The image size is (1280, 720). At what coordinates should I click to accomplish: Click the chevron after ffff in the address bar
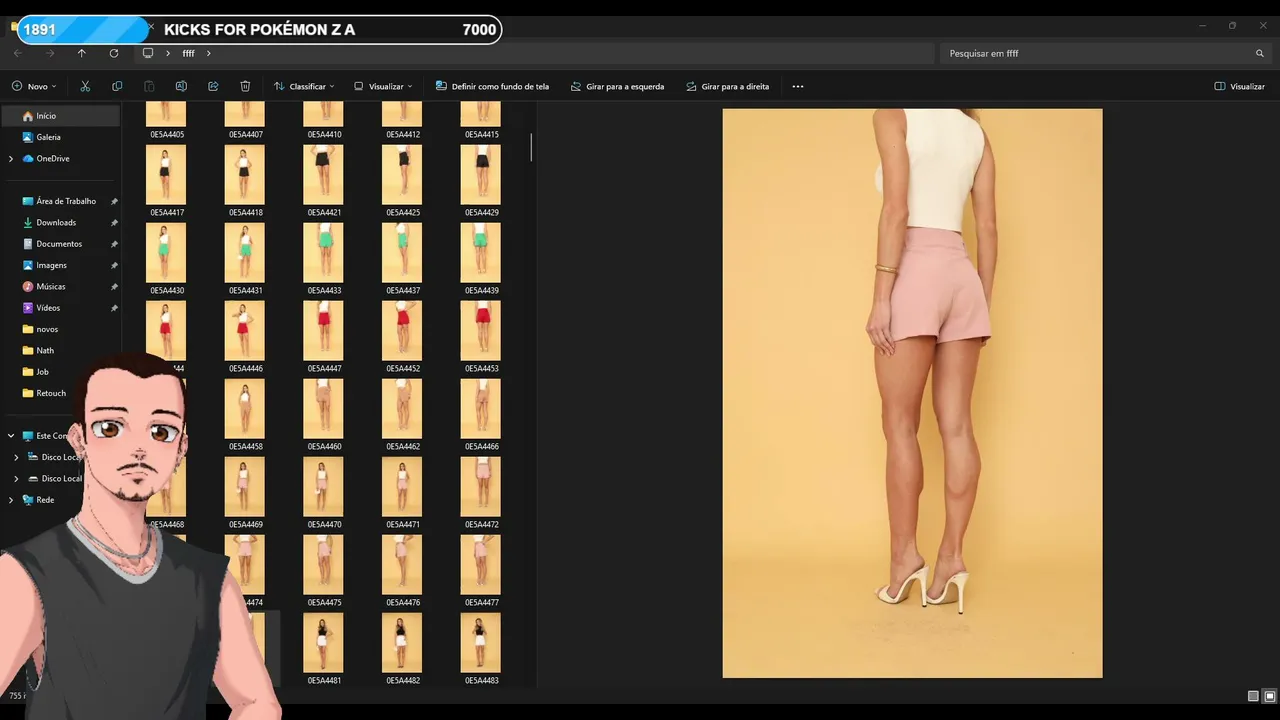209,53
